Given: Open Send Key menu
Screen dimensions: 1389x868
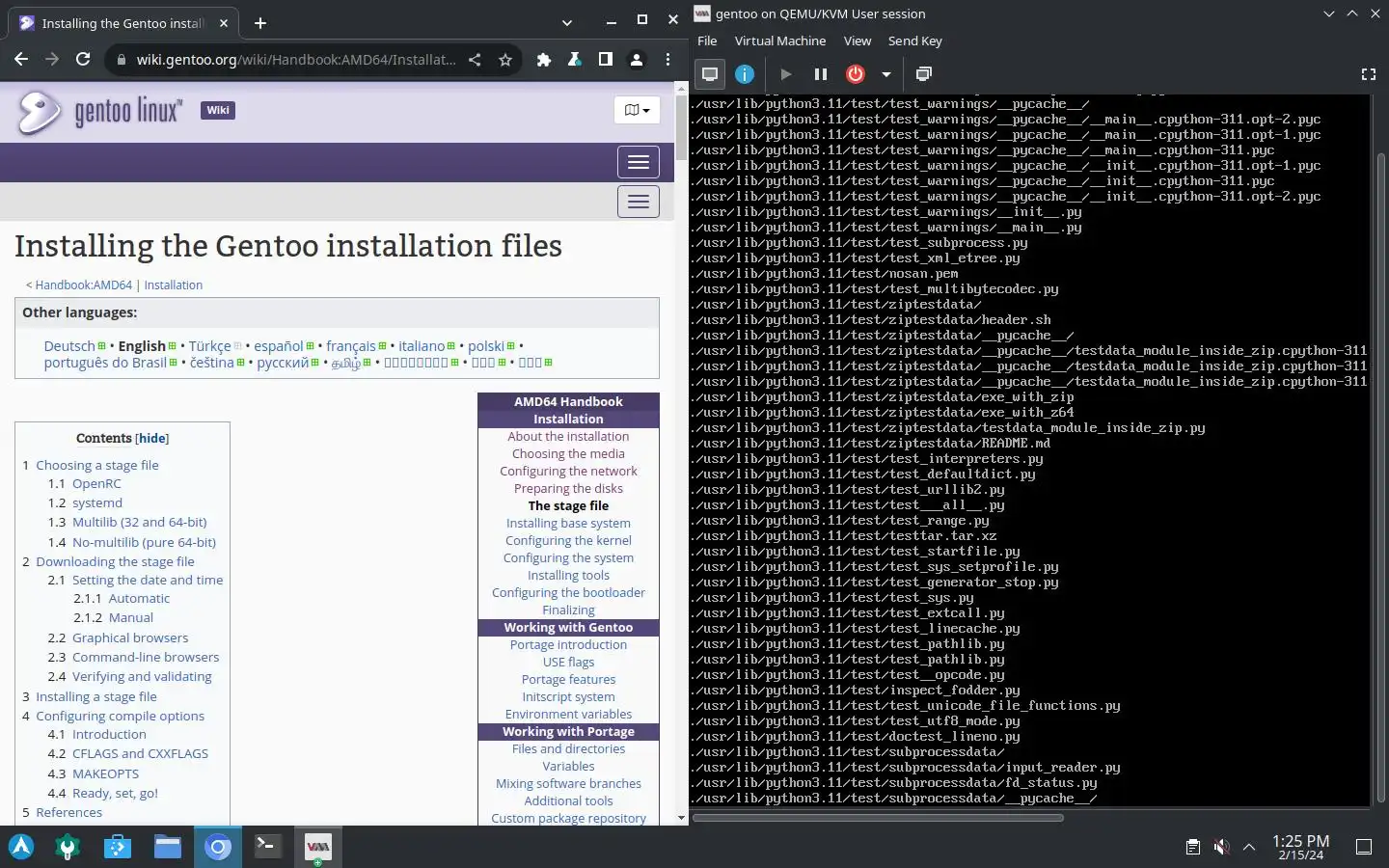Looking at the screenshot, I should pyautogui.click(x=914, y=41).
